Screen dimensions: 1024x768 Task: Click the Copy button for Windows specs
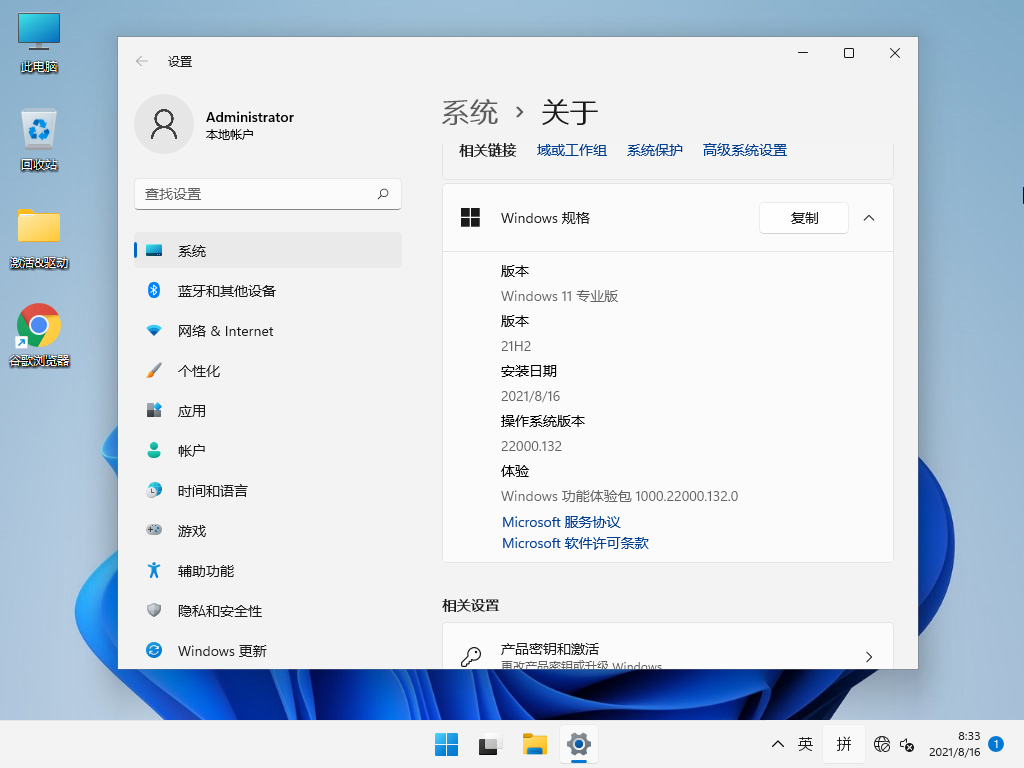(804, 218)
